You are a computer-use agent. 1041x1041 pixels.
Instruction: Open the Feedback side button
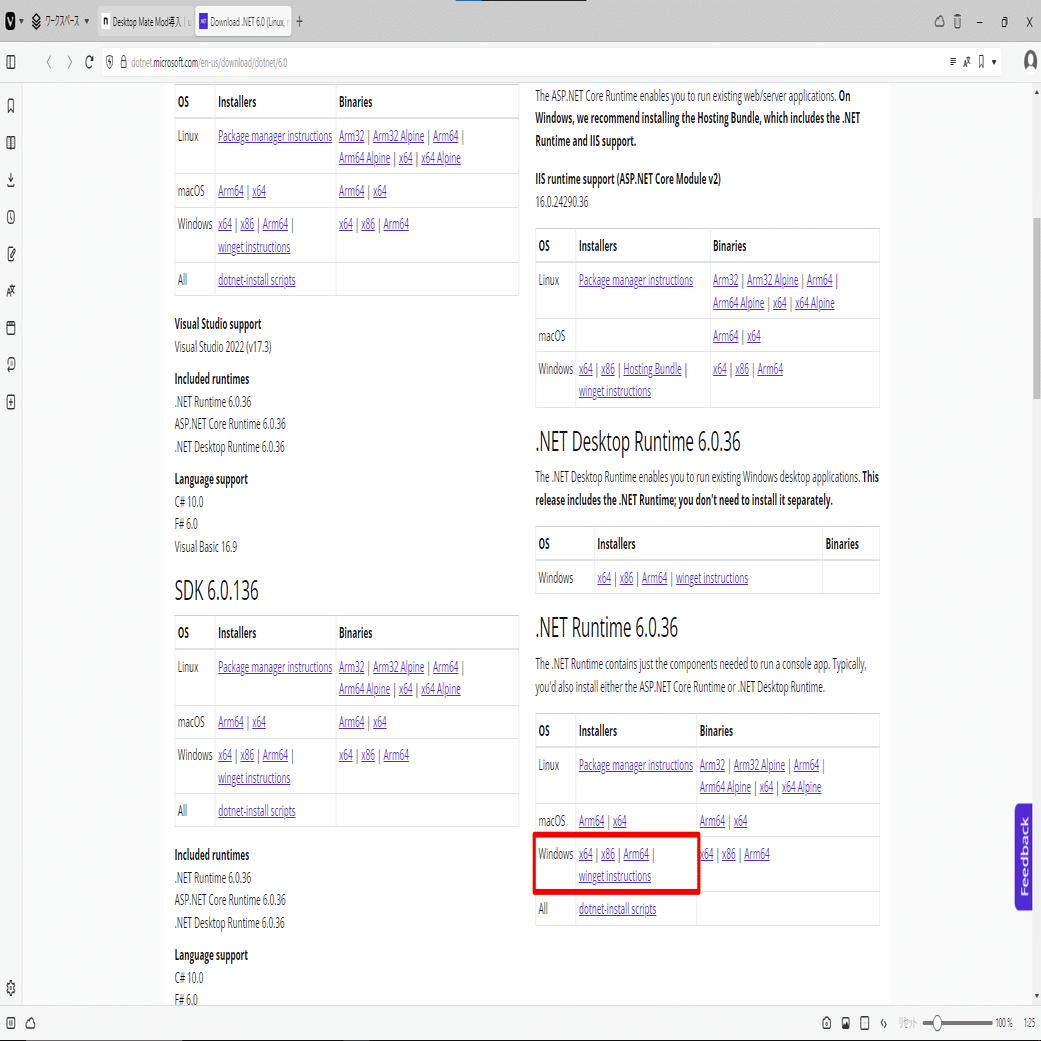coord(1023,857)
